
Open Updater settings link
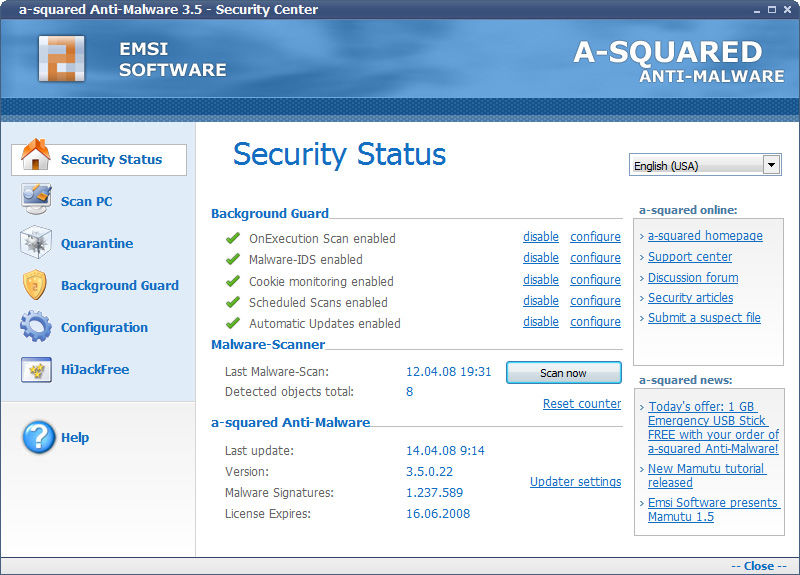[576, 482]
